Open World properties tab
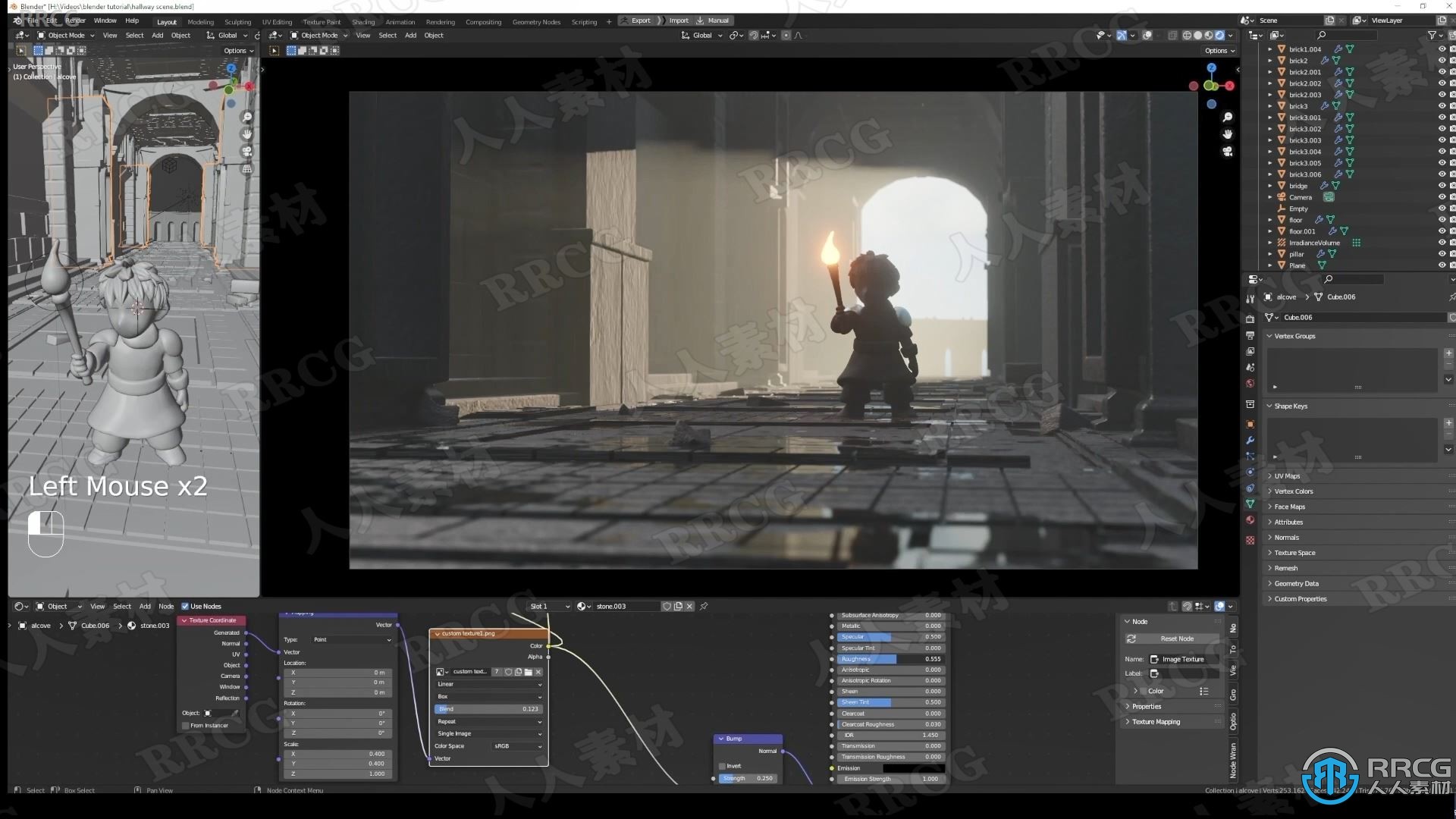Viewport: 1456px width, 819px height. tap(1250, 384)
